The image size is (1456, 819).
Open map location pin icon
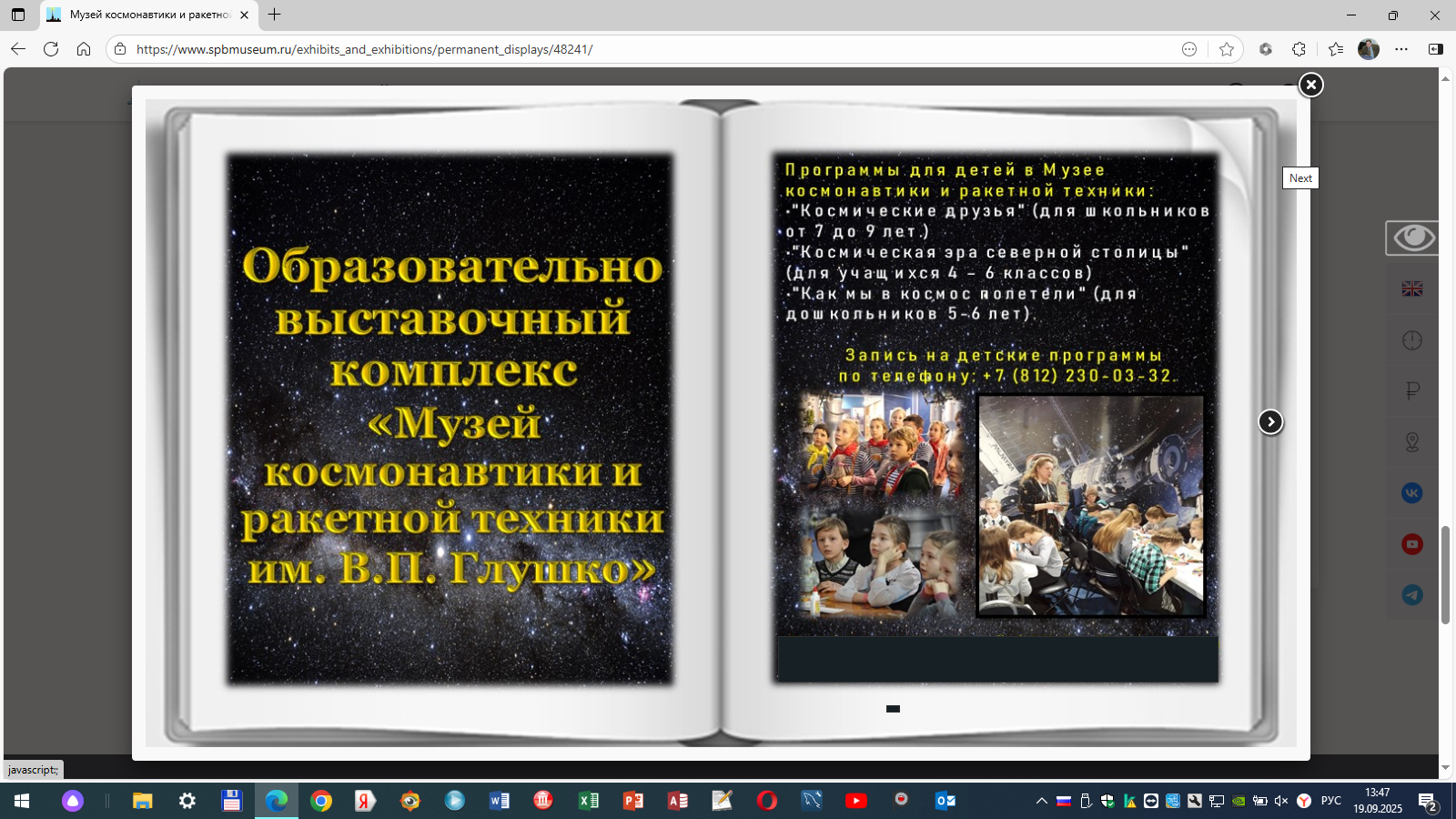click(x=1412, y=442)
